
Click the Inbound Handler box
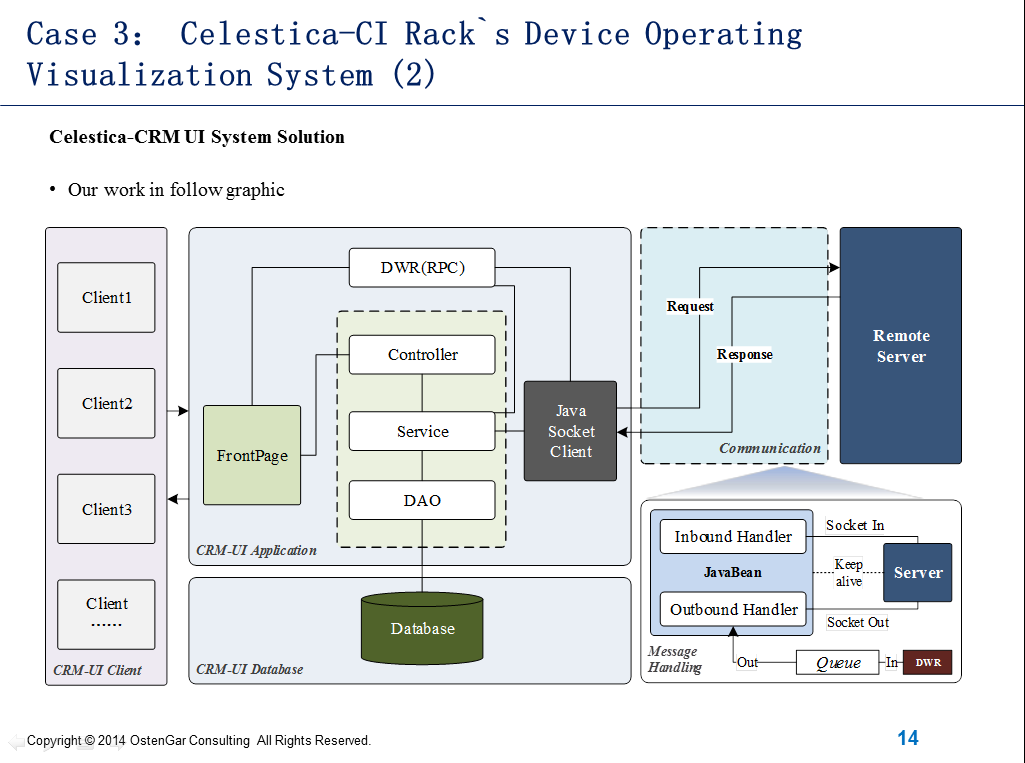pos(733,537)
